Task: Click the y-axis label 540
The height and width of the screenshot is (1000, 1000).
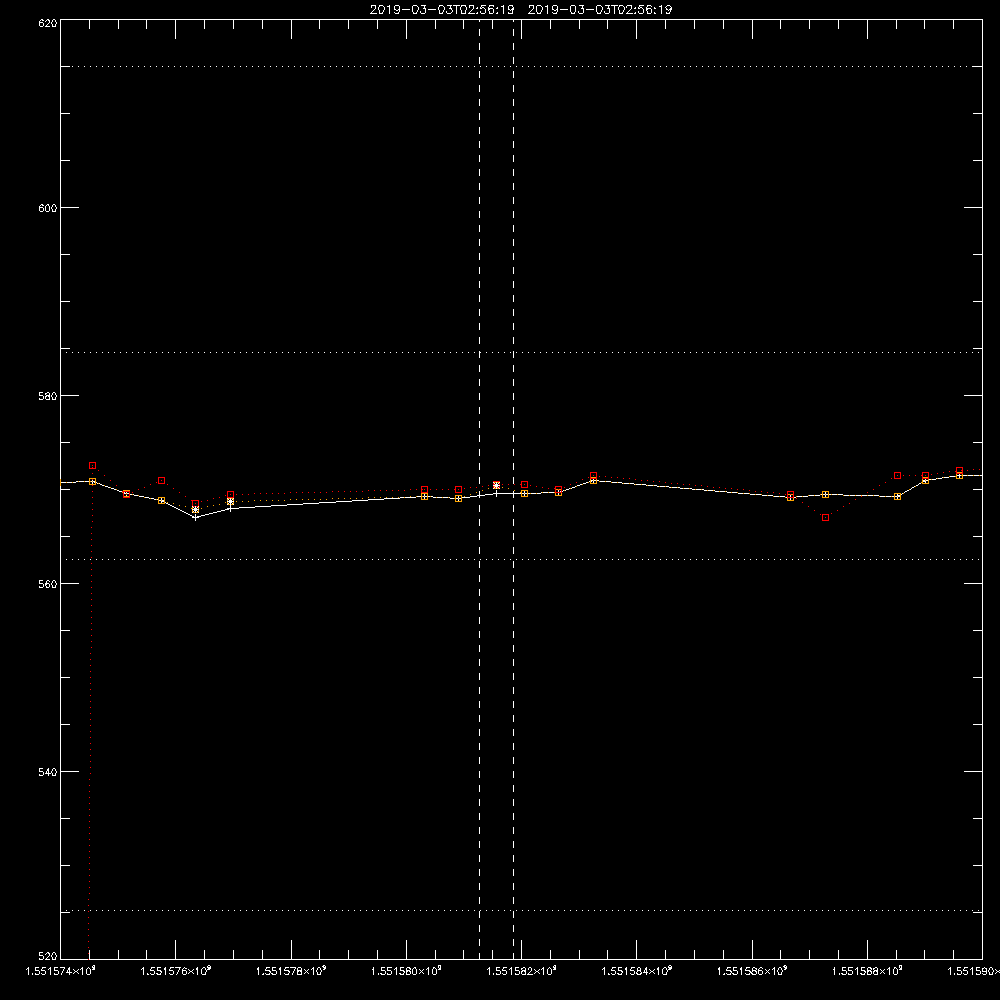Action: point(48,772)
